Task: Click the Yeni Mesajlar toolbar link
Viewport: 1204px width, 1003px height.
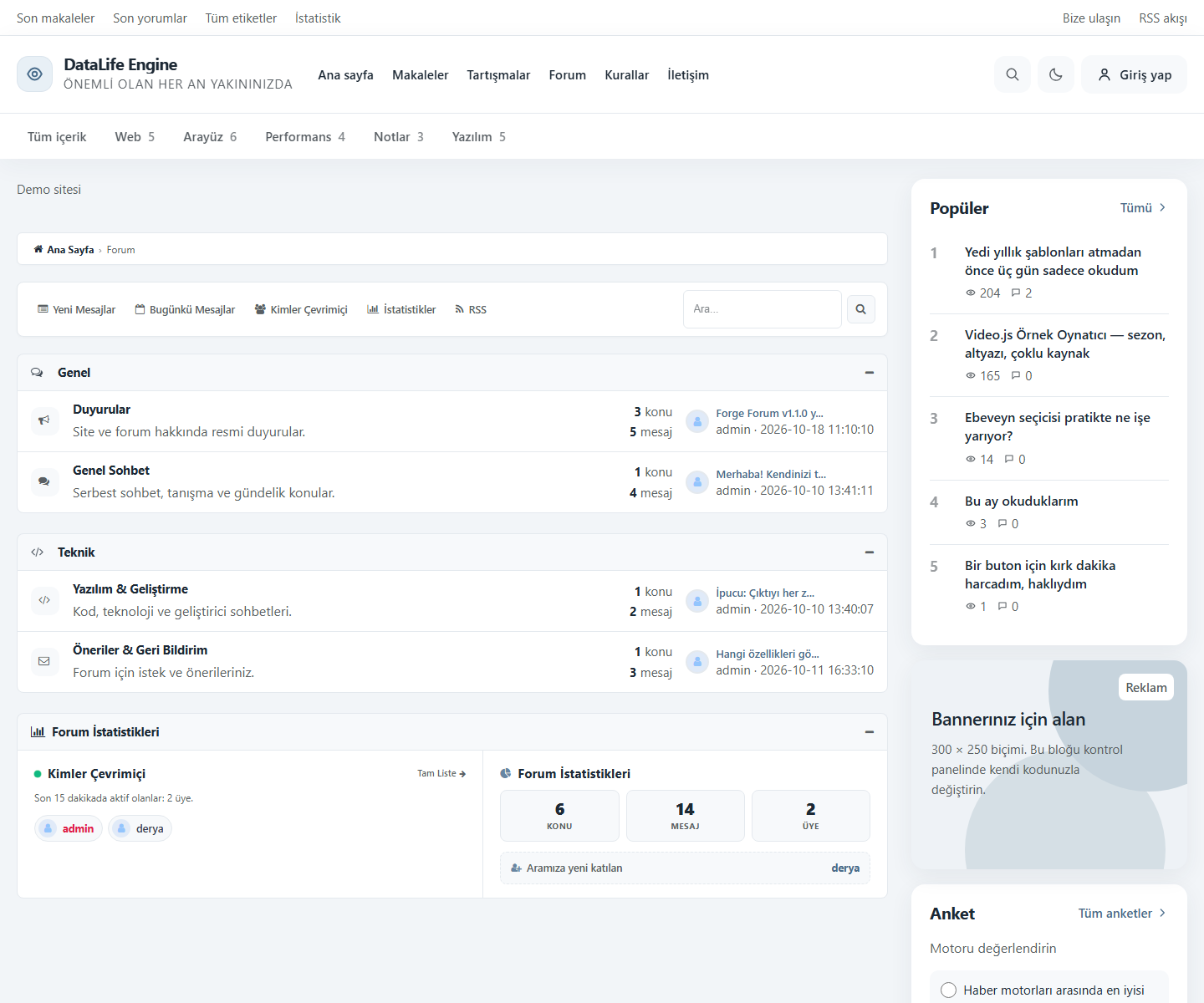Action: [x=76, y=309]
